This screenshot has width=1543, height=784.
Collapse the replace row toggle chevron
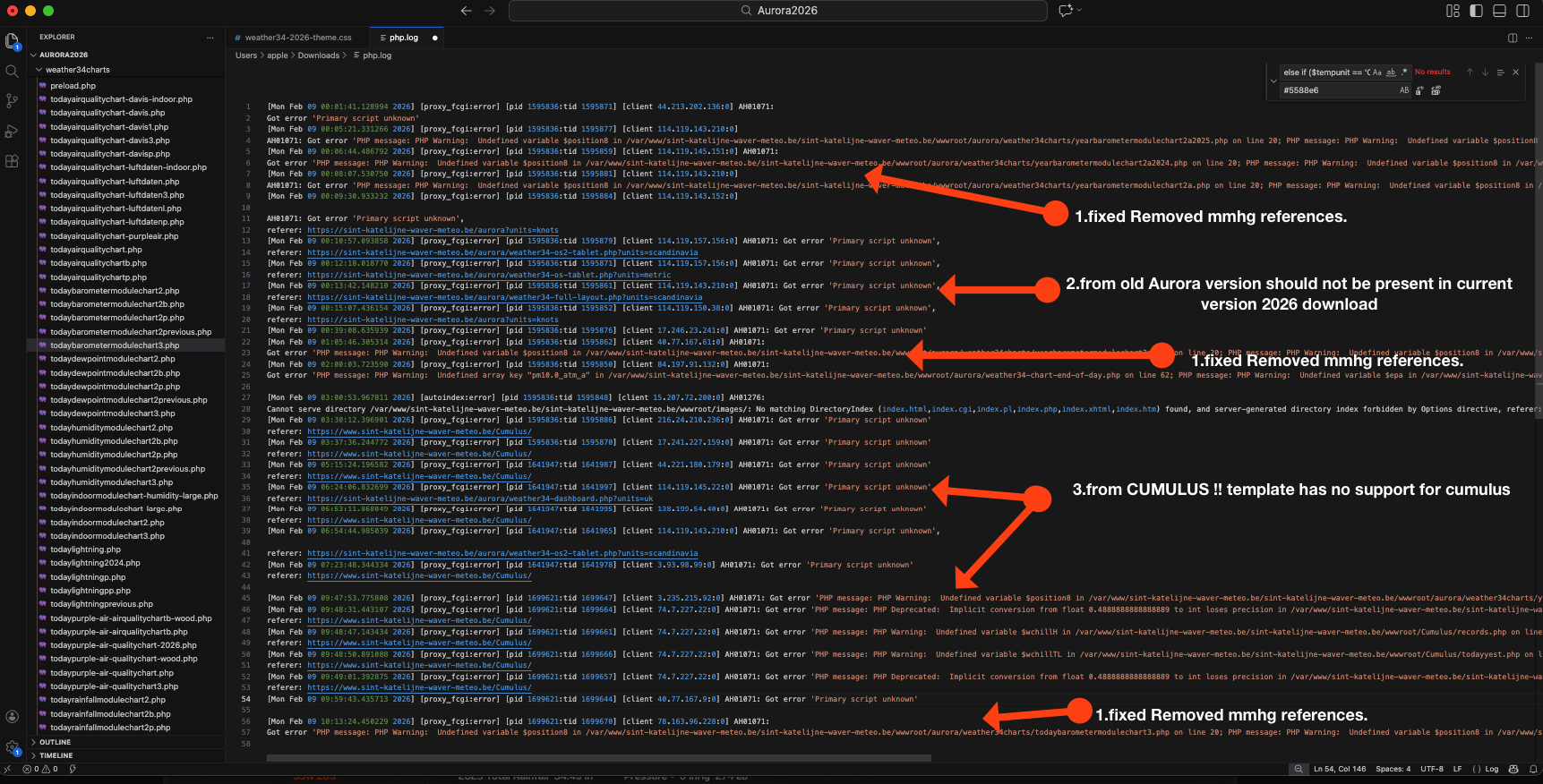[x=1273, y=81]
